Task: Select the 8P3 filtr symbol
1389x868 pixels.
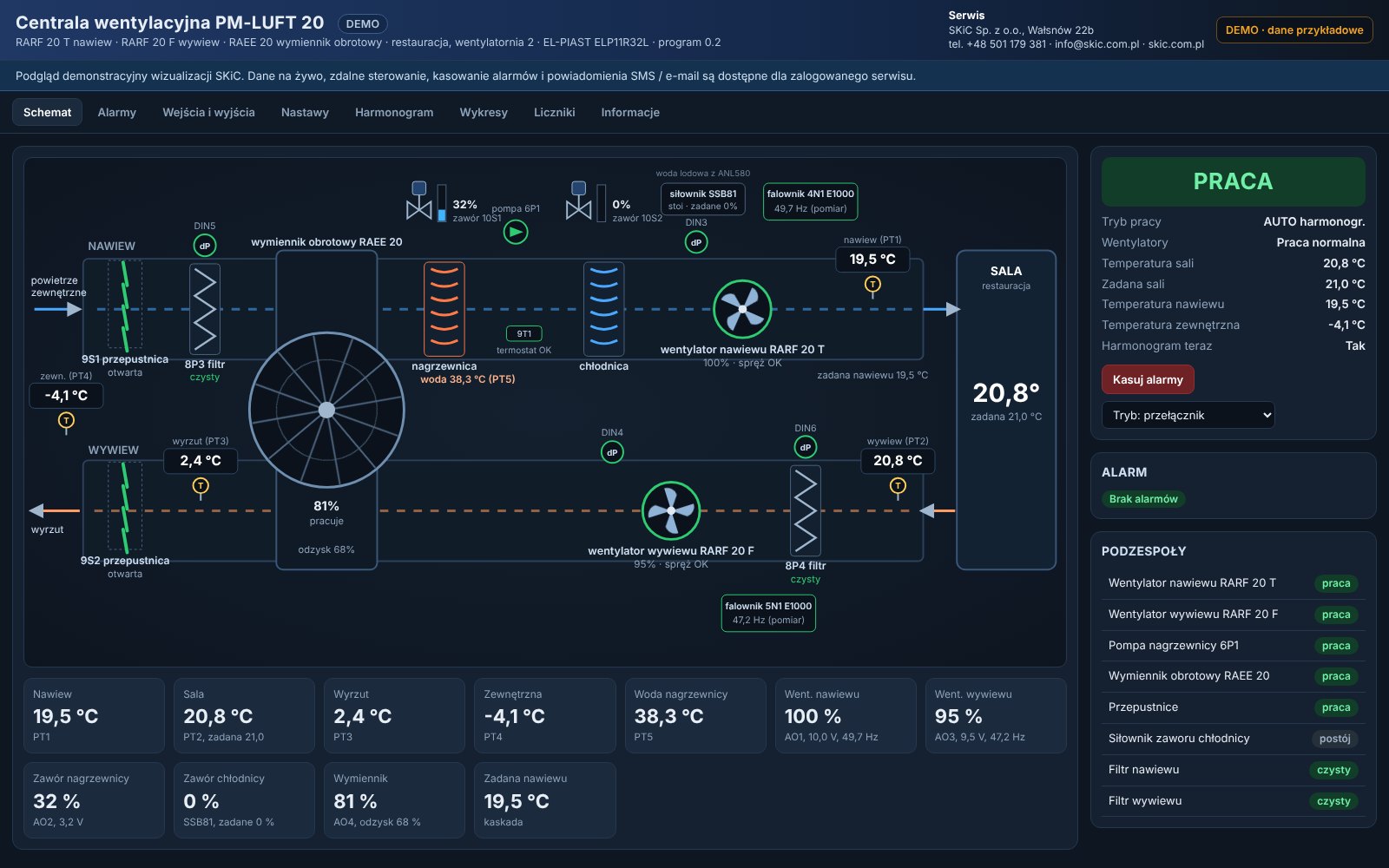Action: coord(205,309)
